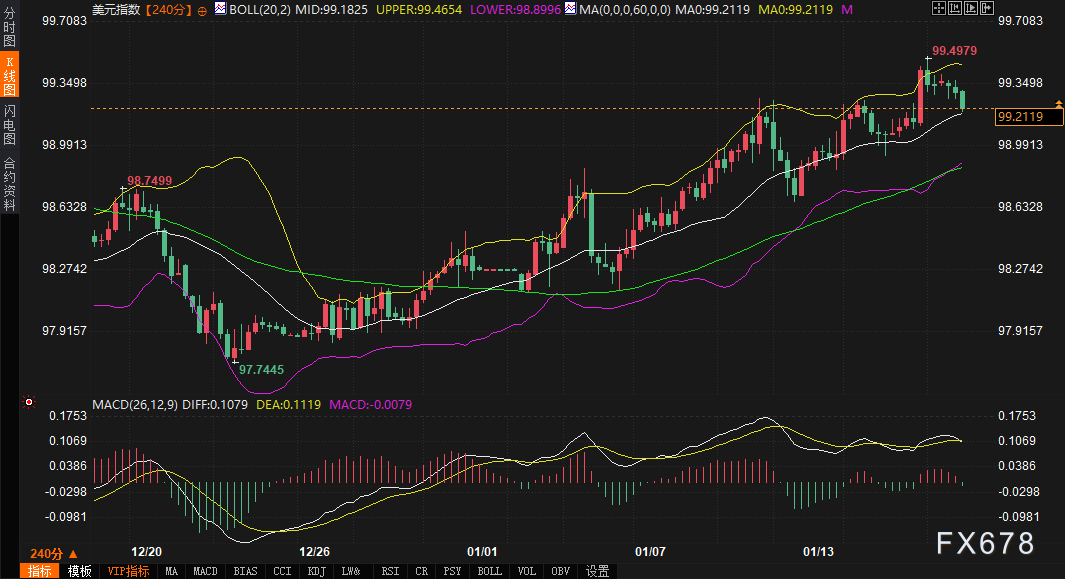The height and width of the screenshot is (579, 1065).
Task: Click the 设置 settings button
Action: (x=598, y=571)
